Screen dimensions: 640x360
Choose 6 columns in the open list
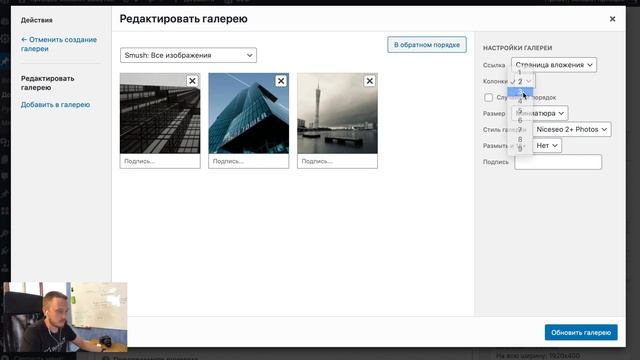point(520,120)
